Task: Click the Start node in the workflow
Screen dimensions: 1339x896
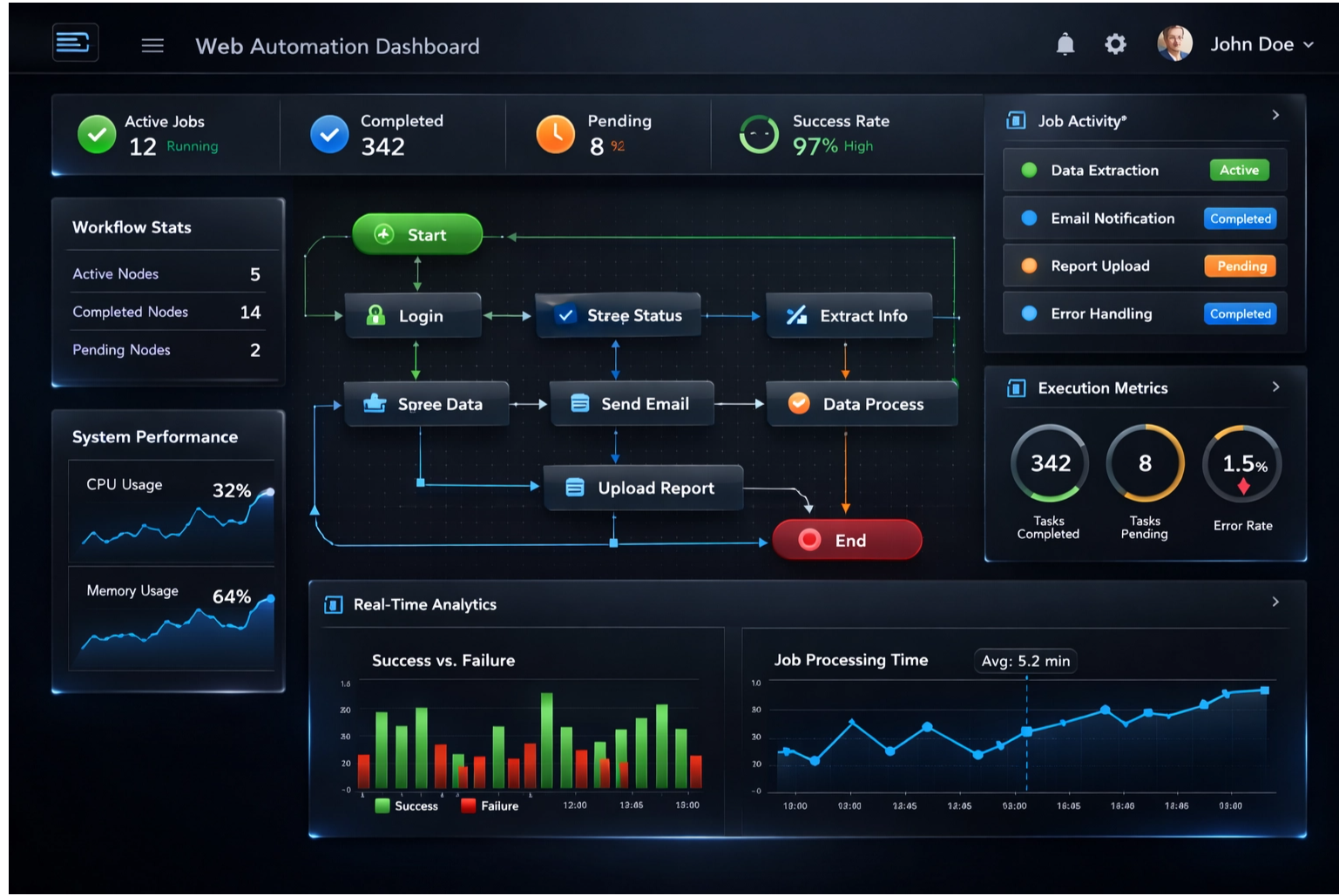Action: [x=417, y=234]
